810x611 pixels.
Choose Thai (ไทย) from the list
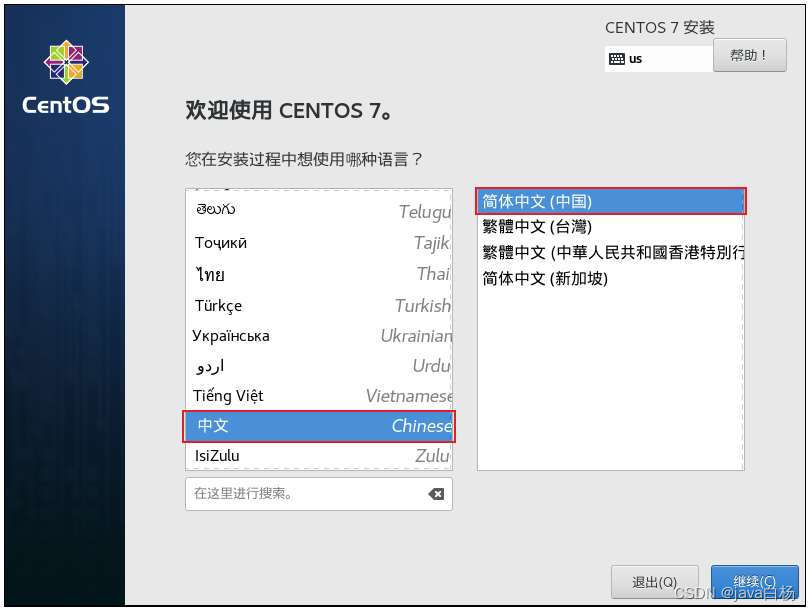(x=319, y=274)
